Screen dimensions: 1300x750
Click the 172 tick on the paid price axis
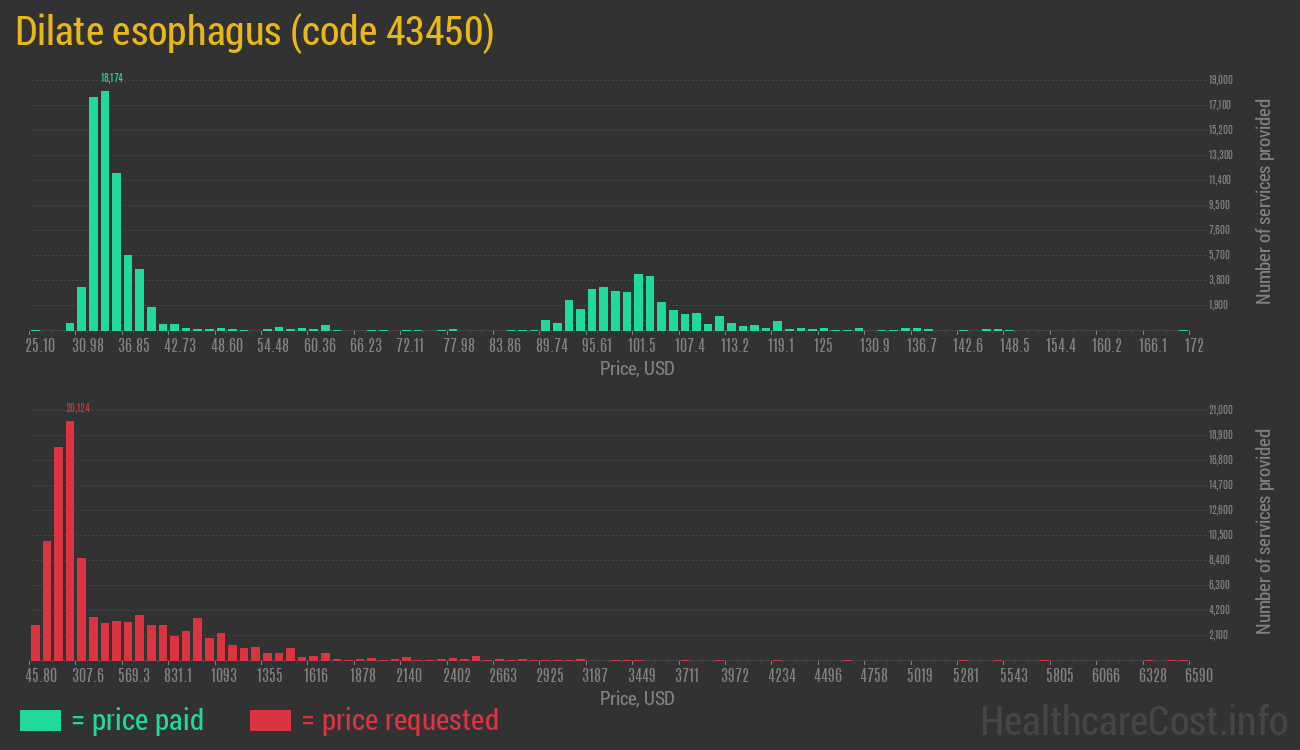[x=1193, y=346]
